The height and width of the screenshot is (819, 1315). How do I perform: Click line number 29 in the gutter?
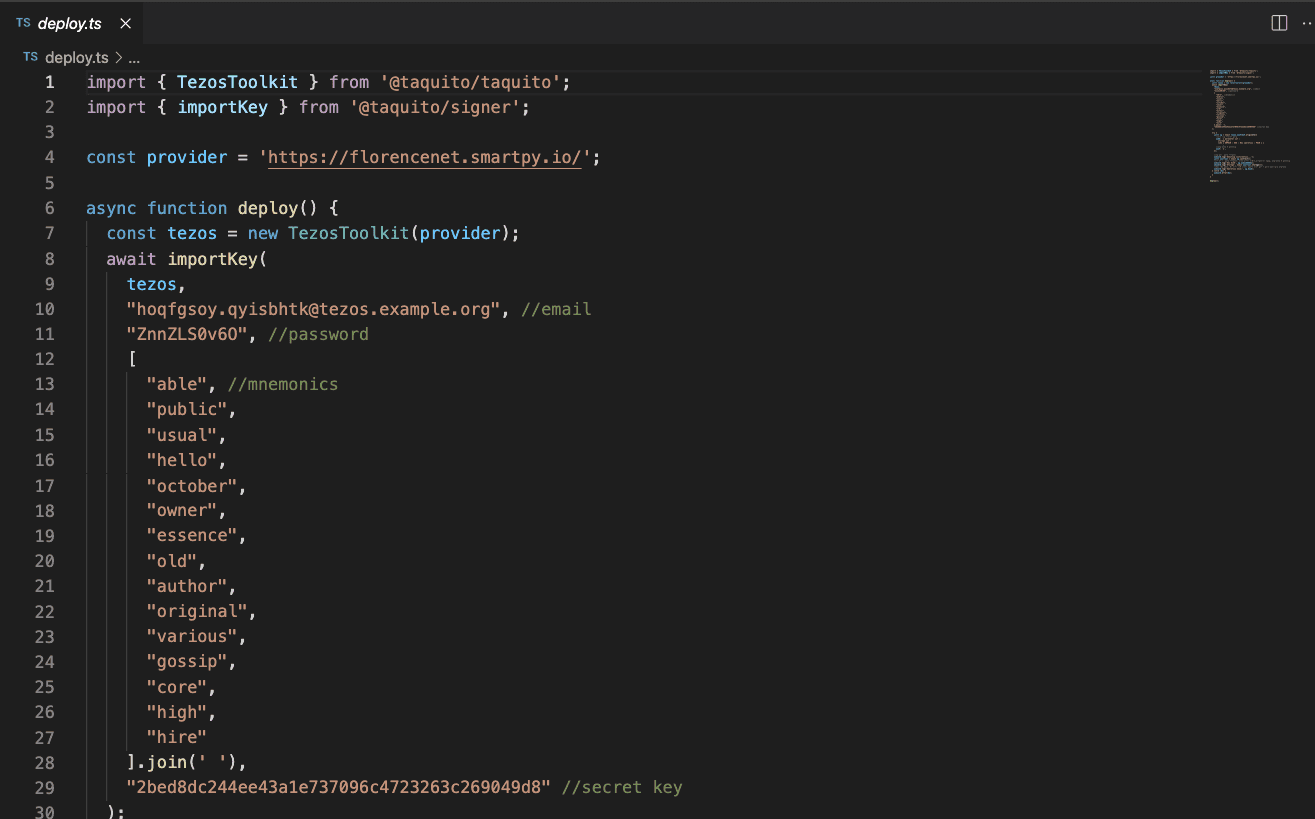coord(44,787)
